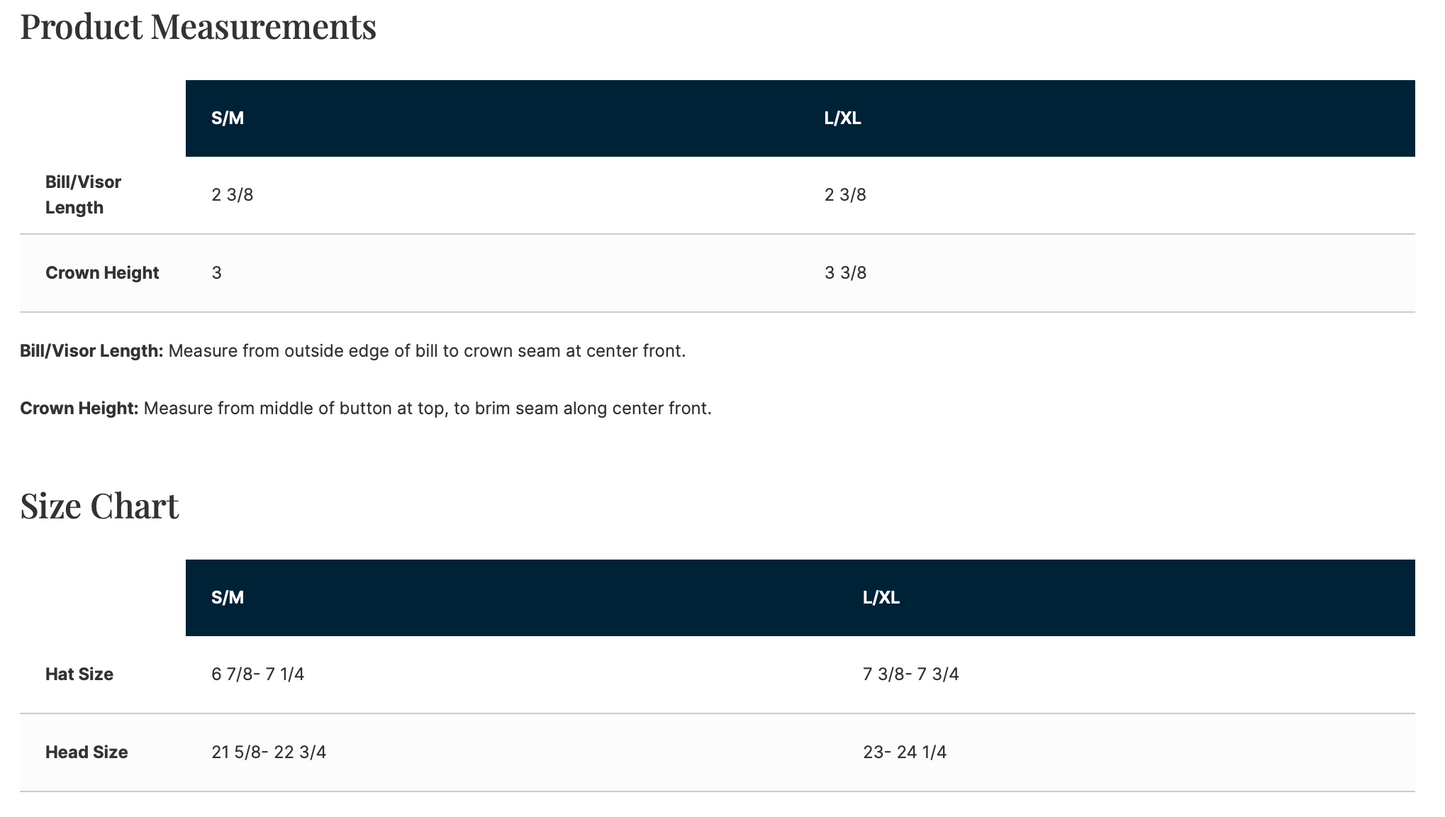This screenshot has width=1445, height=817.
Task: Click S/M column header in Size Chart
Action: coord(227,597)
